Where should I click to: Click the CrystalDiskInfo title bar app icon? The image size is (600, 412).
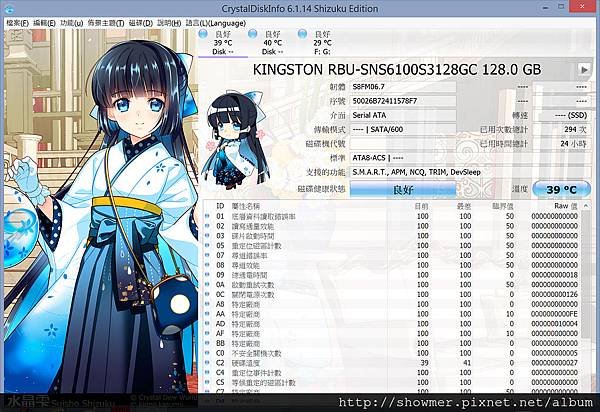(x=8, y=8)
